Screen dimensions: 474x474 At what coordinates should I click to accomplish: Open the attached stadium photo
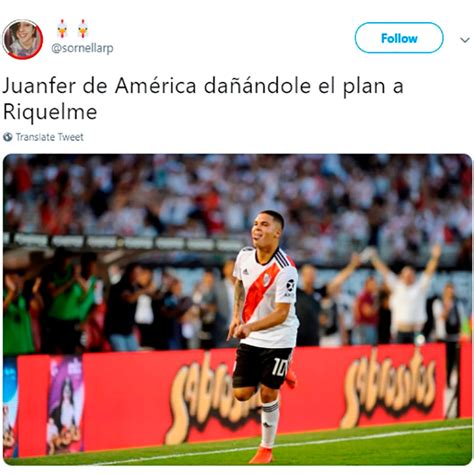point(237,309)
